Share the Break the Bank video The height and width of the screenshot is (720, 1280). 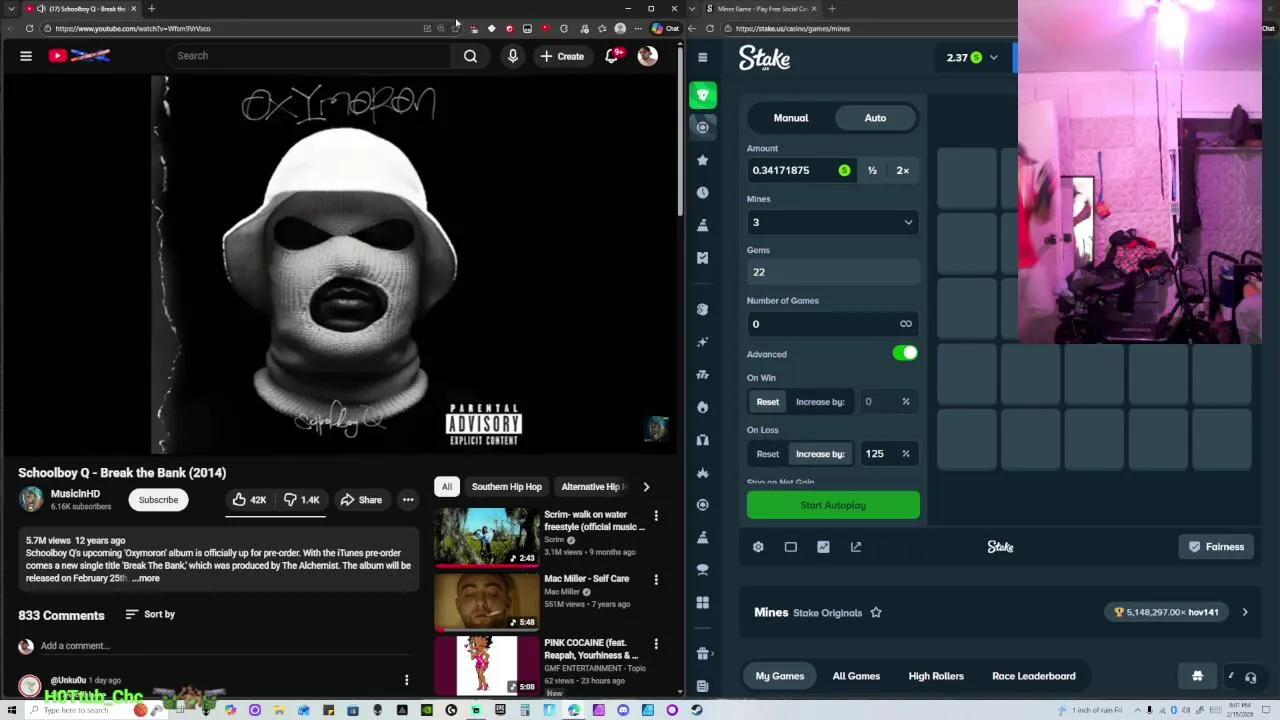coord(360,500)
